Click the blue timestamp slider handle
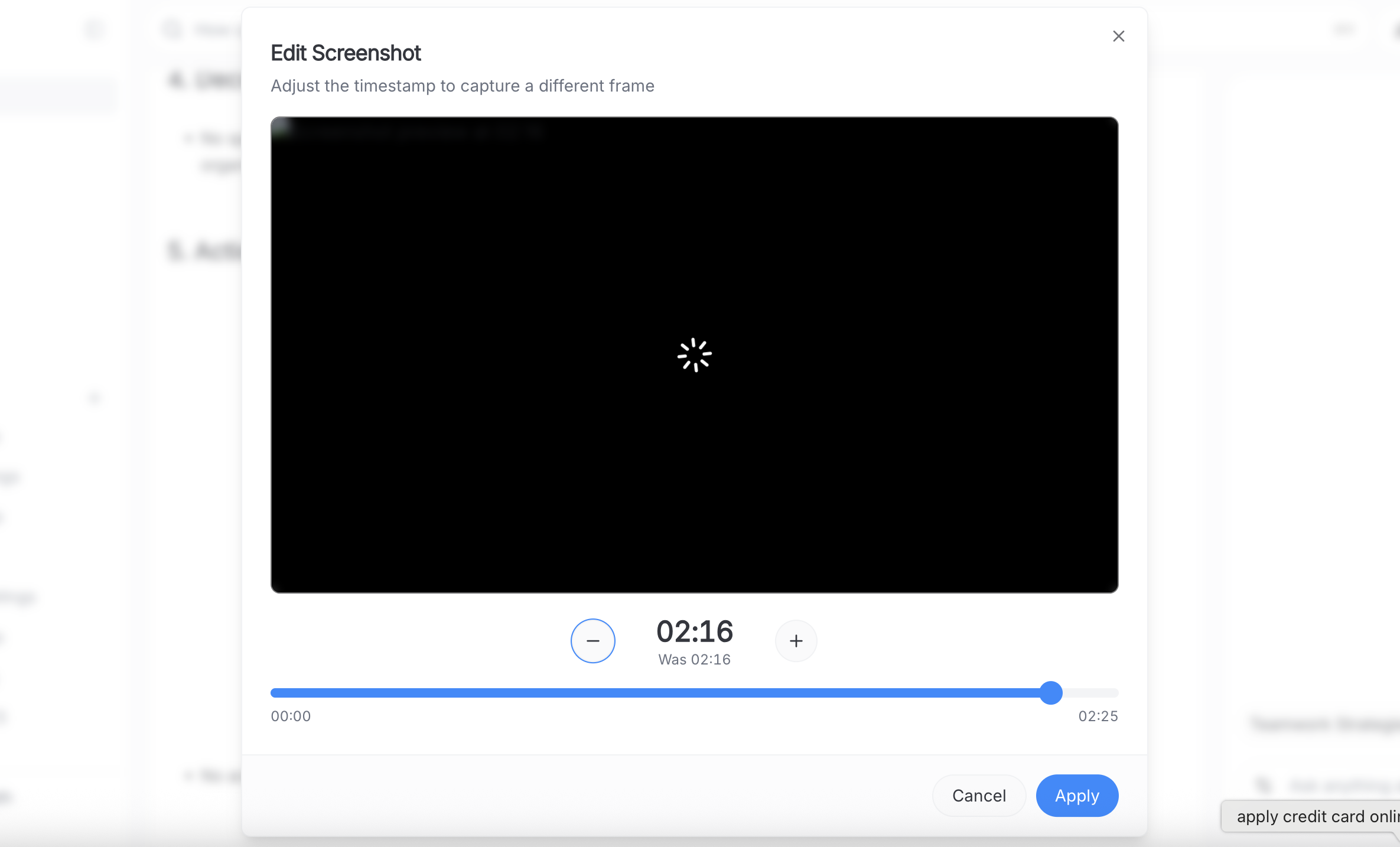The width and height of the screenshot is (1400, 847). pos(1050,693)
